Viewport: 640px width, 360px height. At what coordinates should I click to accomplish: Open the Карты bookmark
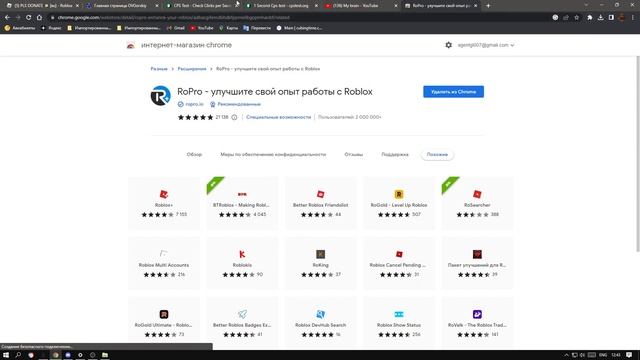tap(229, 28)
